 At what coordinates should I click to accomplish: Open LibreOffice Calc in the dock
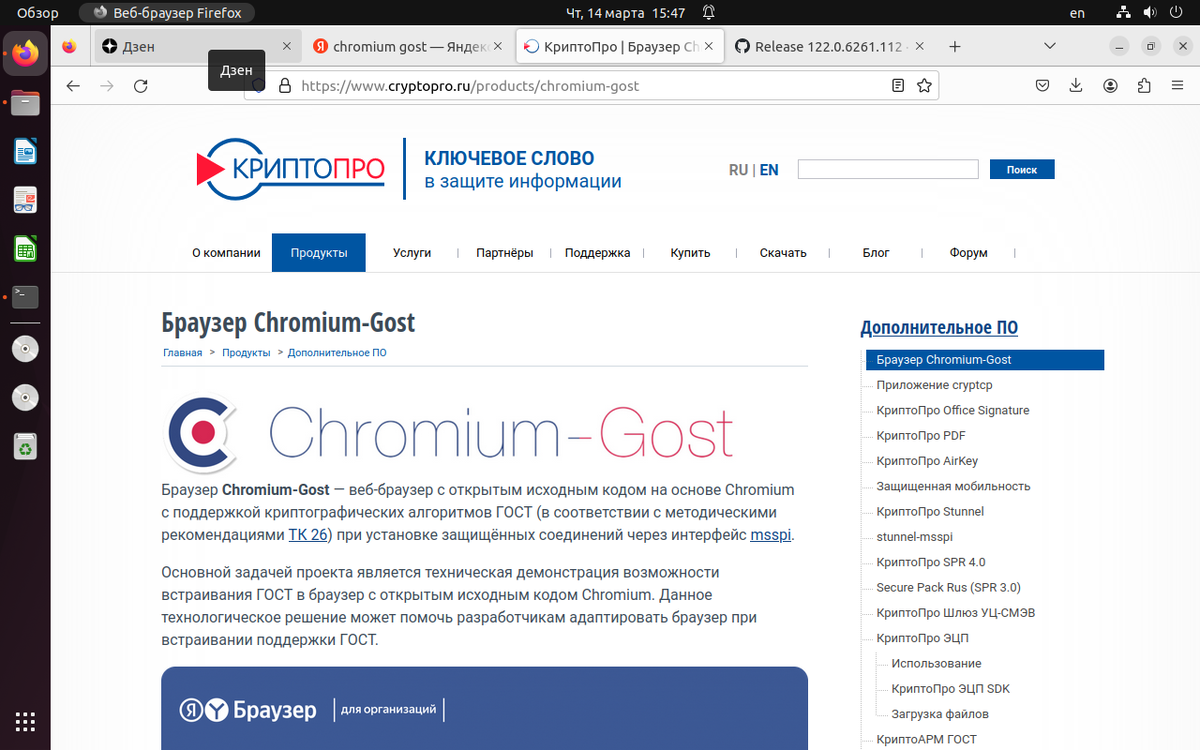pyautogui.click(x=25, y=248)
